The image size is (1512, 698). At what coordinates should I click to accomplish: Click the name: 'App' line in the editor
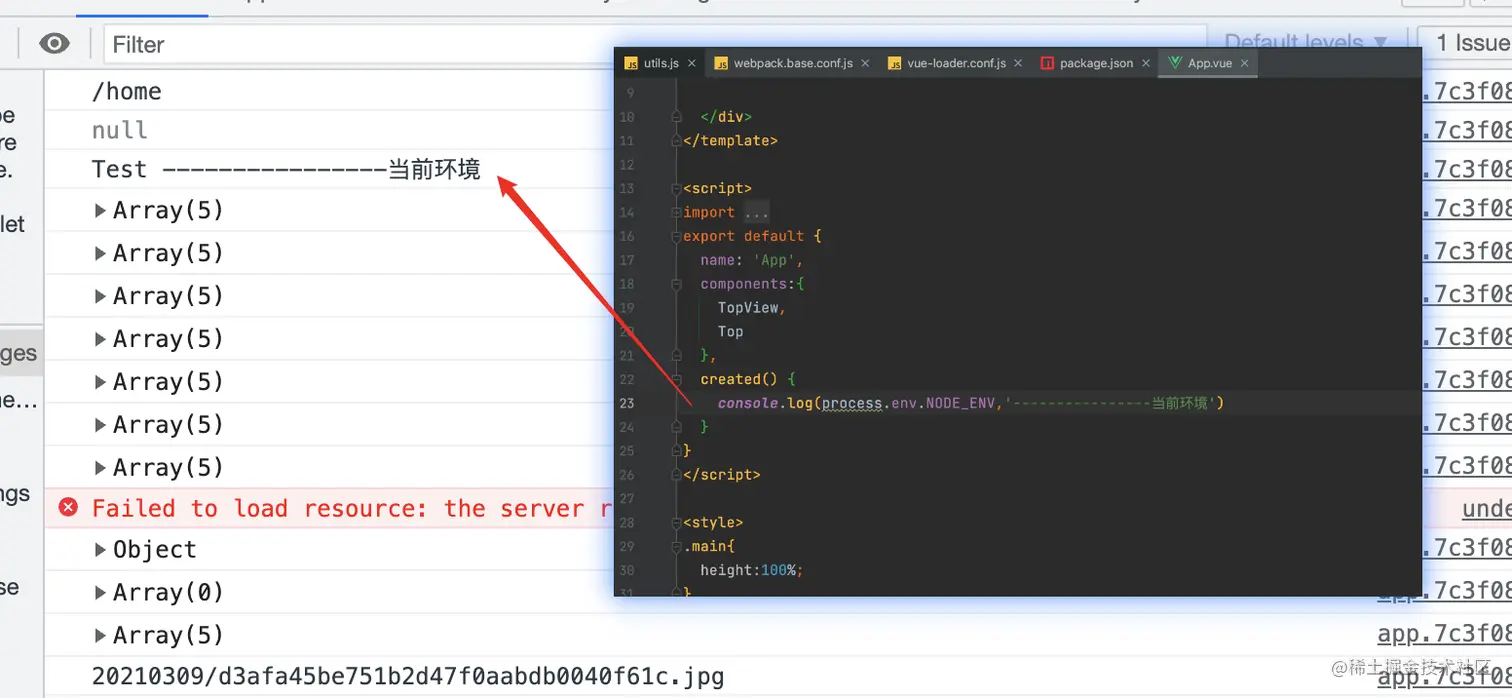point(752,260)
